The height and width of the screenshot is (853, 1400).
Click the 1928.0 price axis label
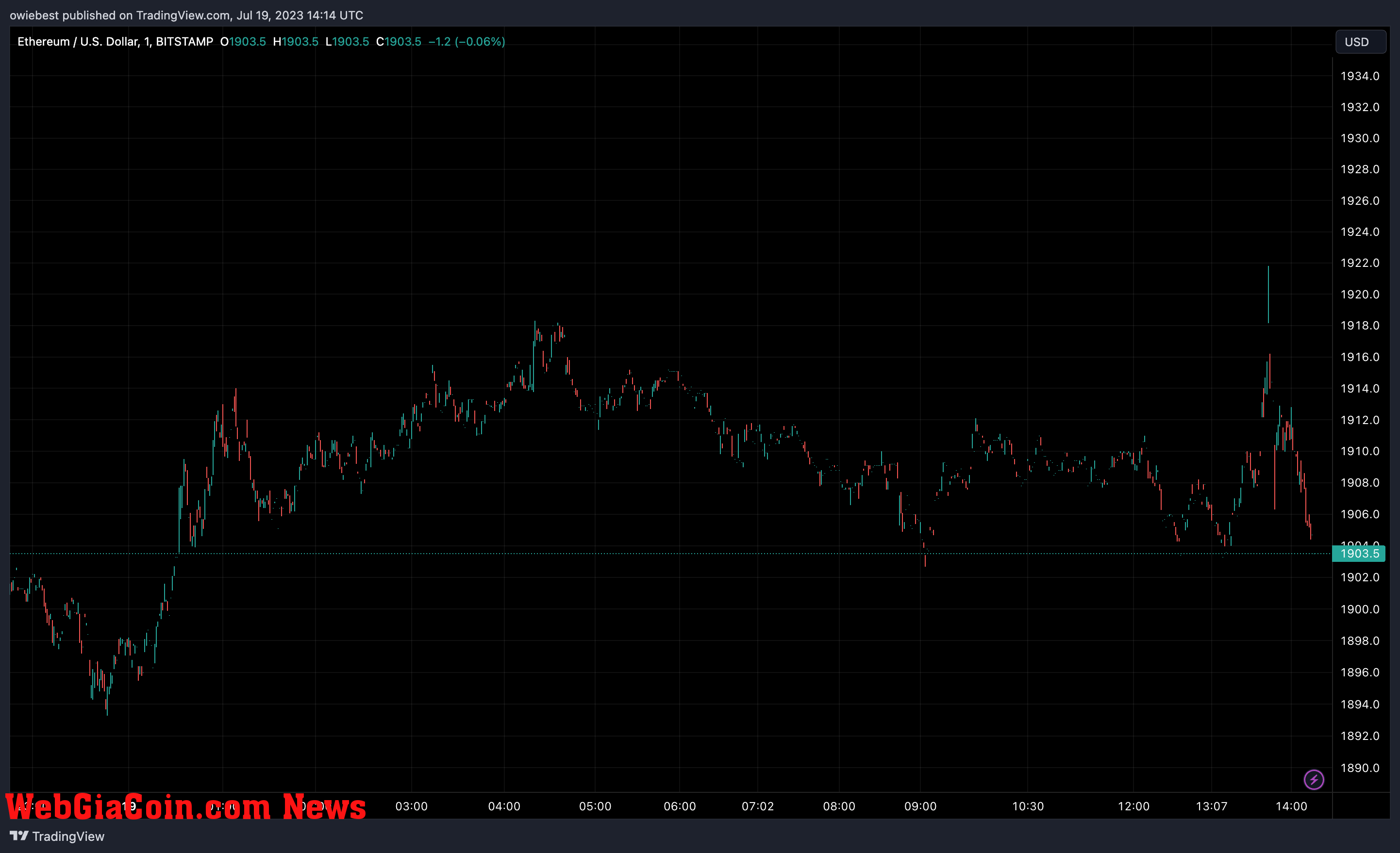[x=1360, y=169]
